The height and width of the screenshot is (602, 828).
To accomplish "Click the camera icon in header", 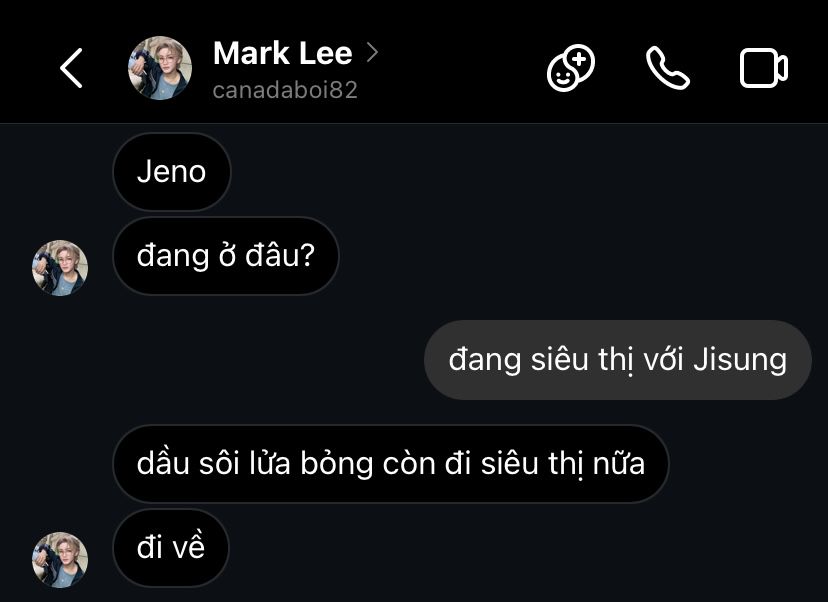I will point(764,68).
